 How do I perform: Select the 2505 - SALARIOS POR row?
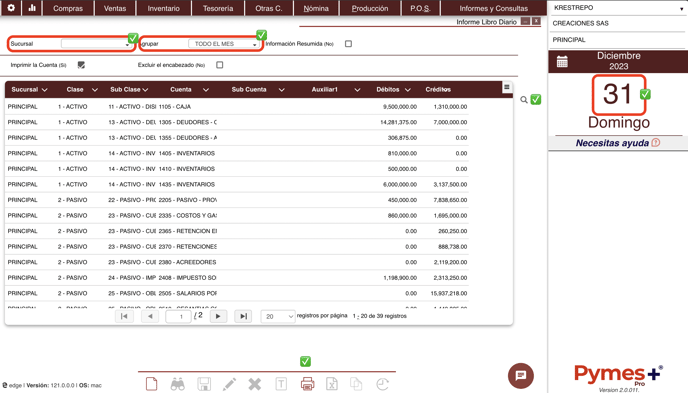pos(237,293)
